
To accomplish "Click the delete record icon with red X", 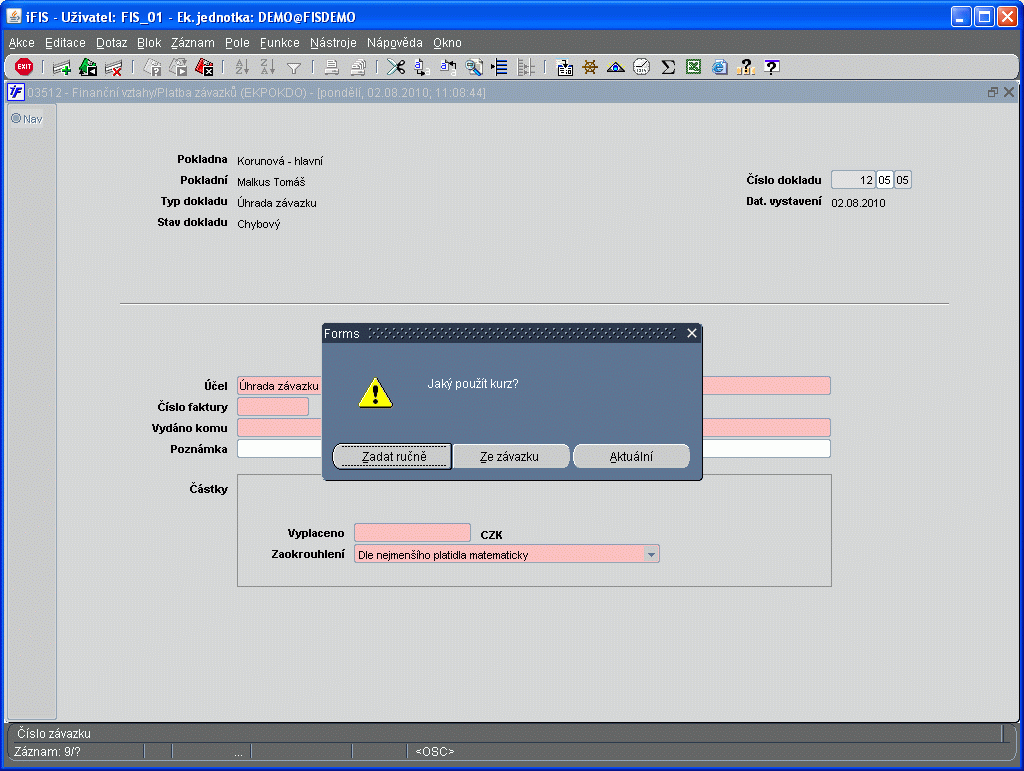I will (x=114, y=67).
